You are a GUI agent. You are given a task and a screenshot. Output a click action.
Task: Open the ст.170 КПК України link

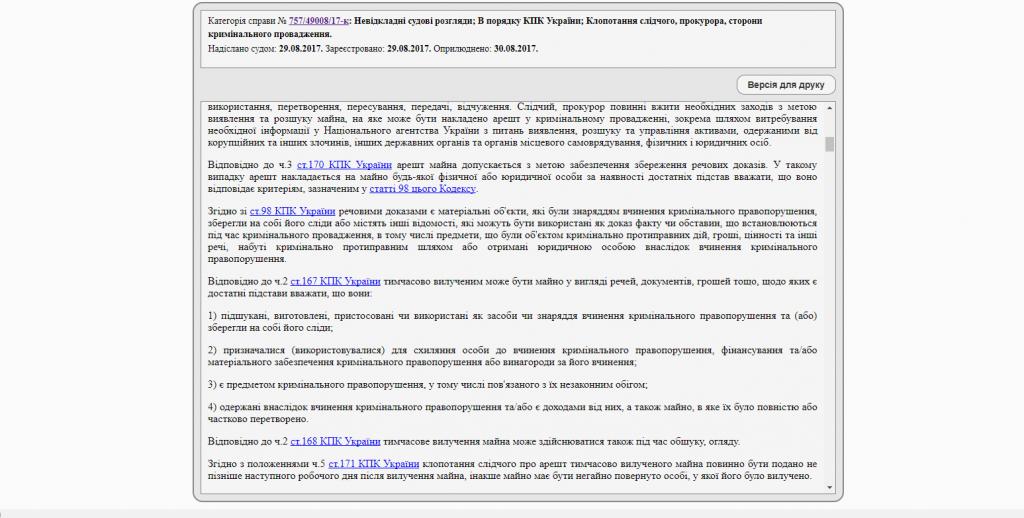click(344, 165)
